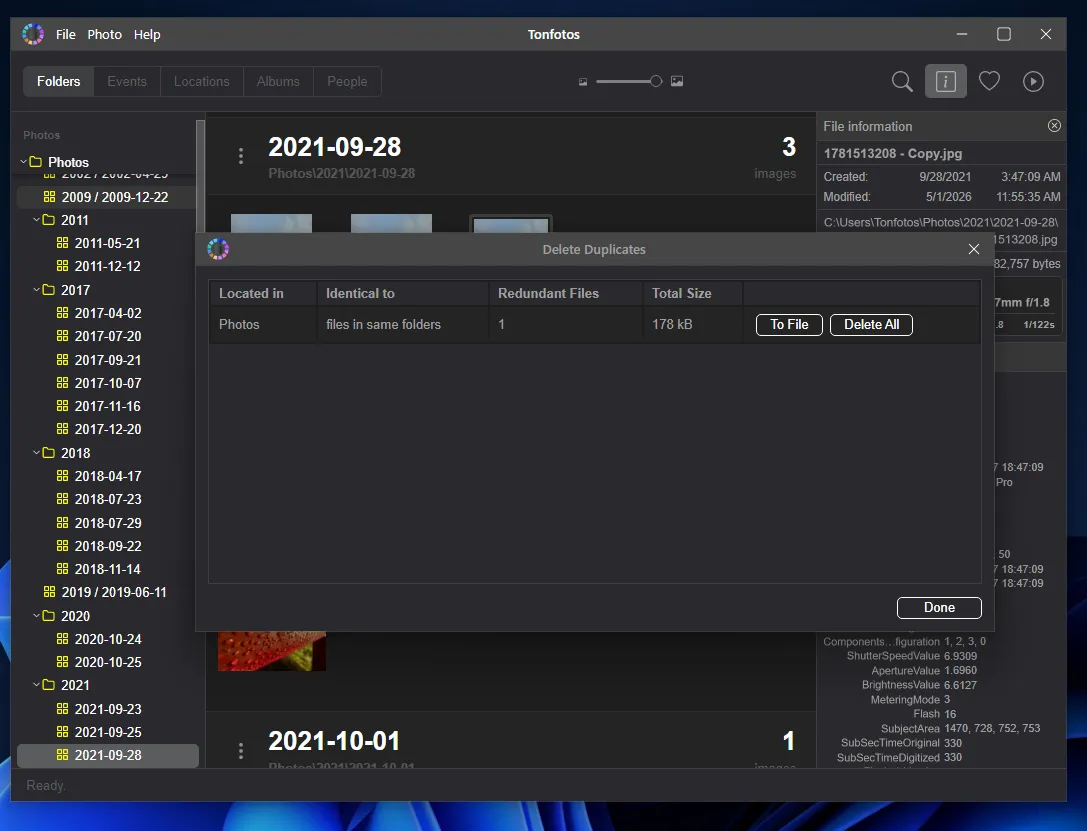Select the 2017-12-20 folder

click(107, 429)
